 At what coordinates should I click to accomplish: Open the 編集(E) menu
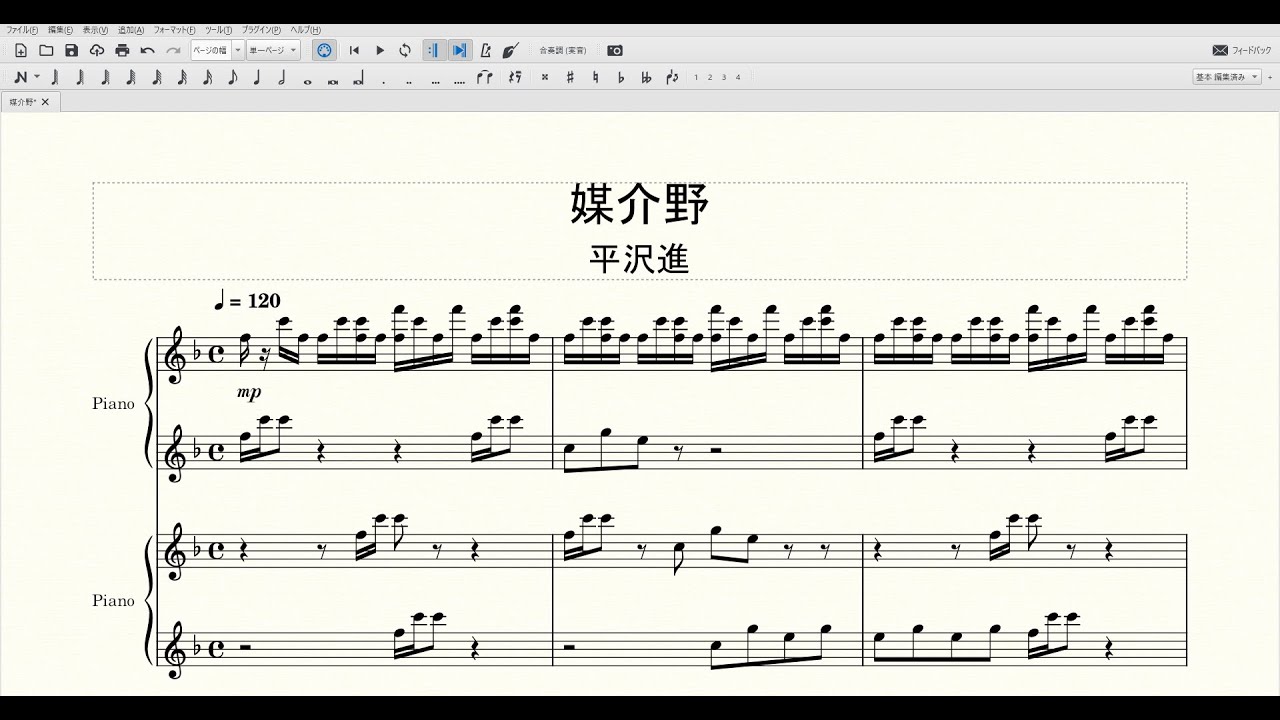pyautogui.click(x=60, y=30)
